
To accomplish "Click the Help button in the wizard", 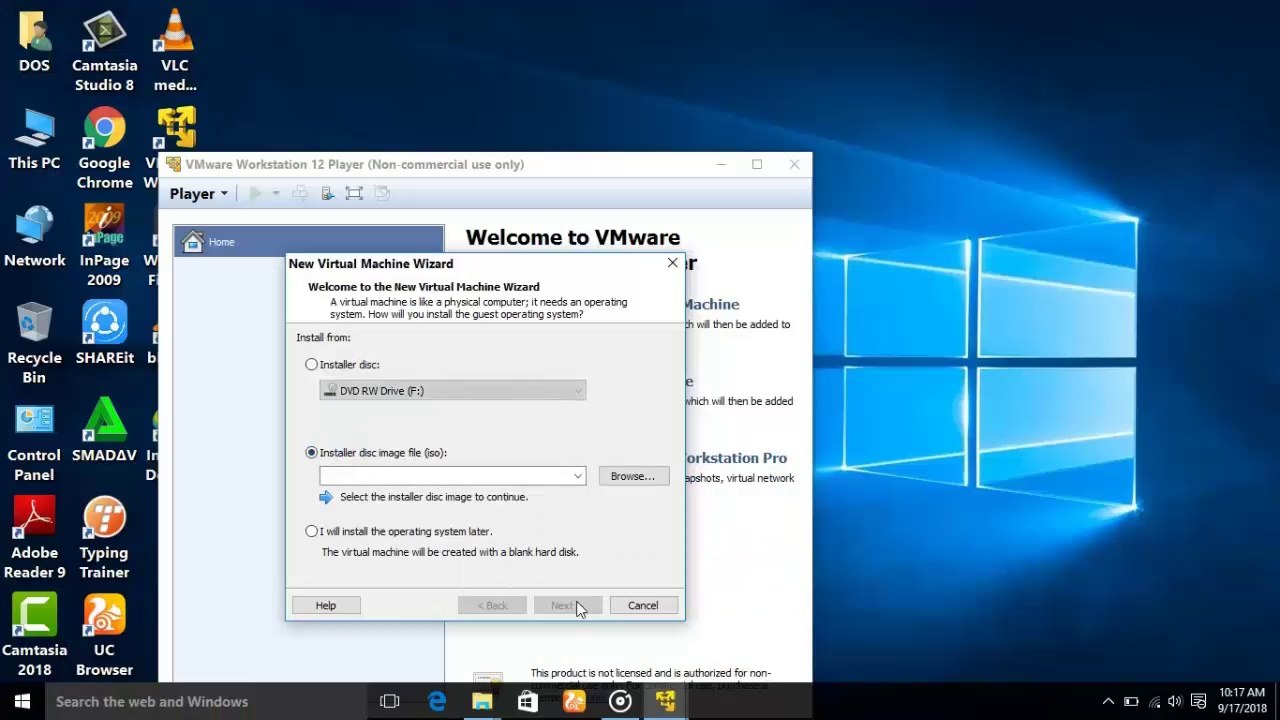I will pyautogui.click(x=326, y=605).
